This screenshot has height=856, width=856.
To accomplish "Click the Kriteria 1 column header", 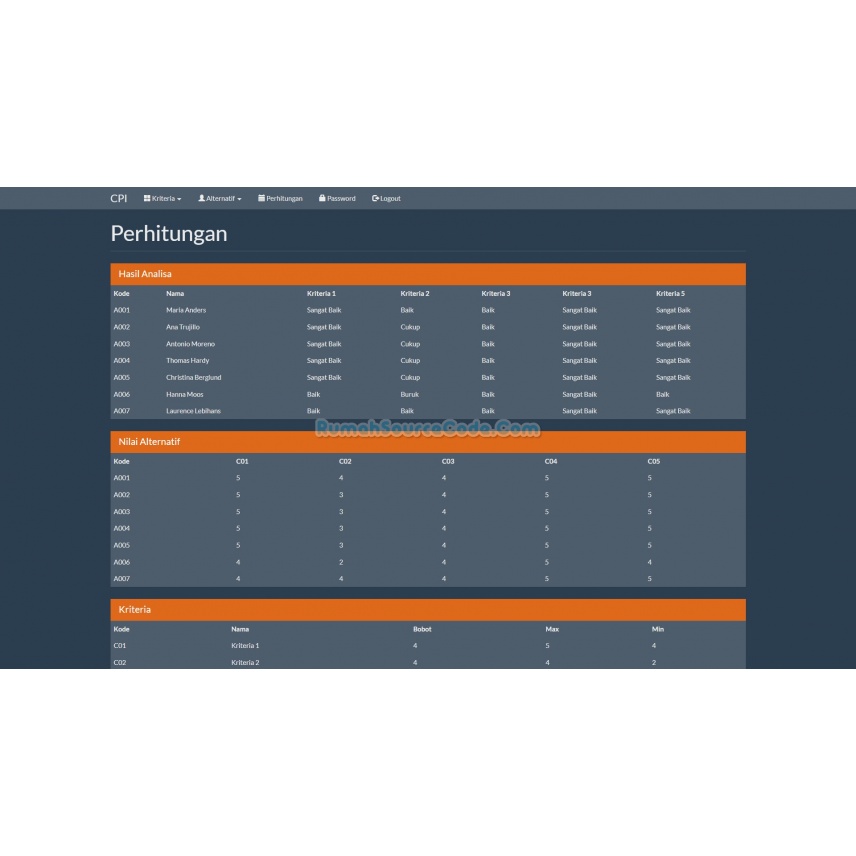I will pyautogui.click(x=321, y=293).
